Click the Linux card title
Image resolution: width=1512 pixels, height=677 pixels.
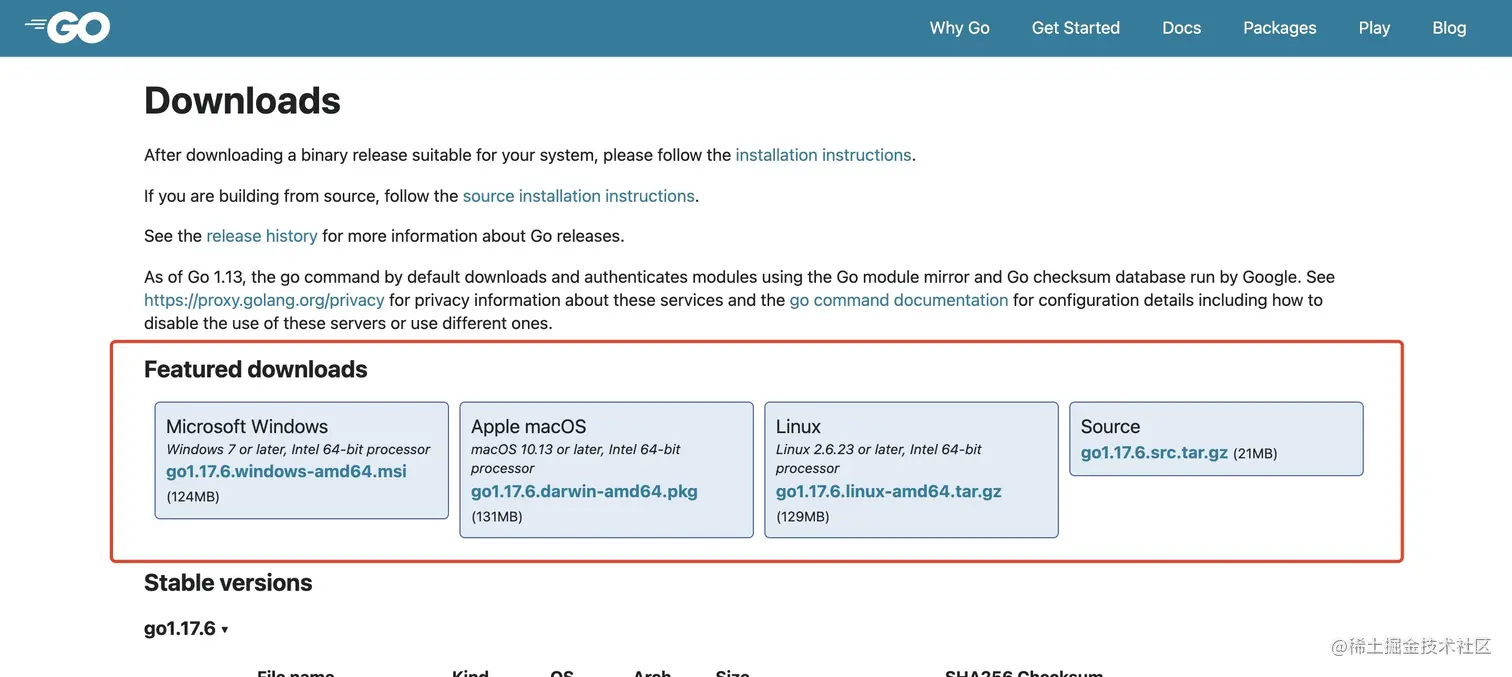pyautogui.click(x=798, y=426)
